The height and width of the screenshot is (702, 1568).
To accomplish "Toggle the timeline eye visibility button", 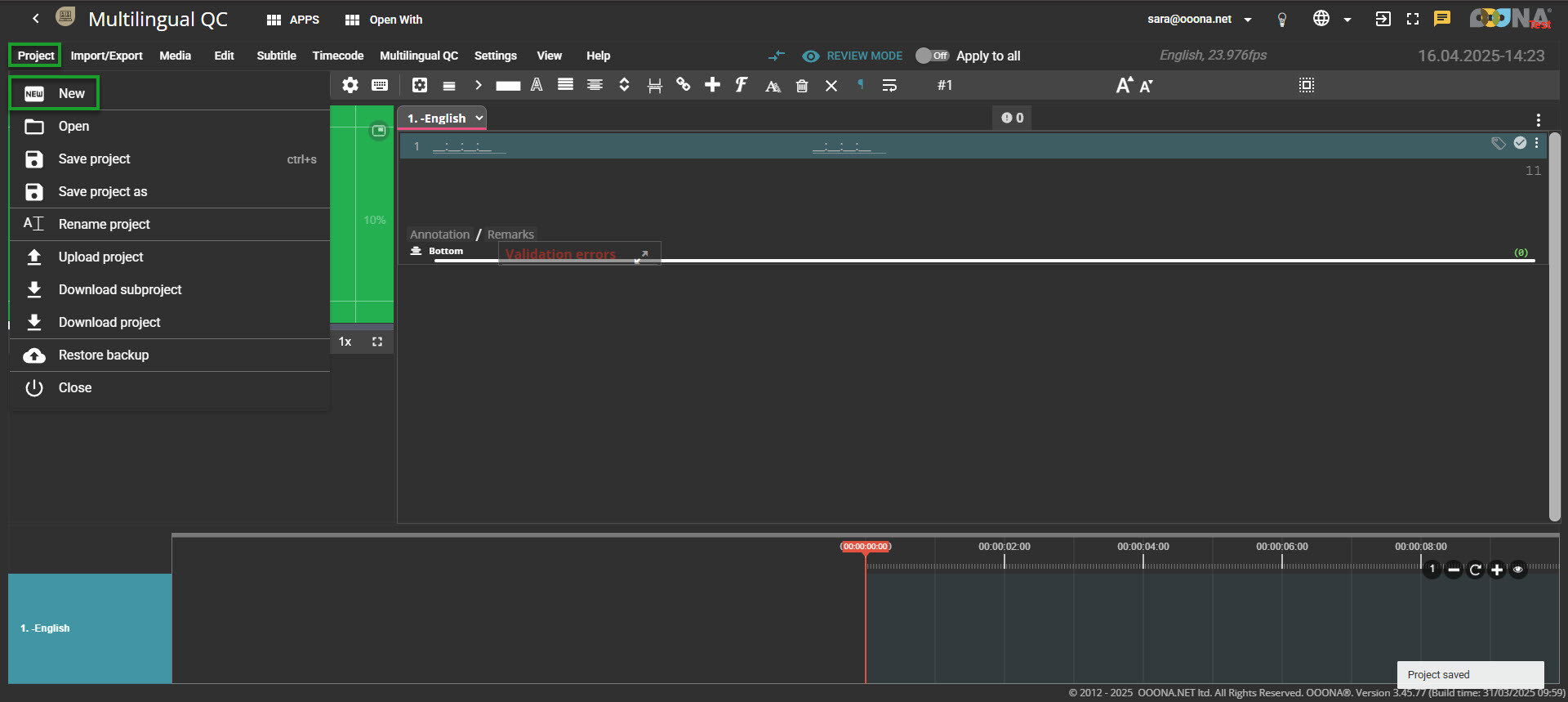I will tap(1518, 570).
